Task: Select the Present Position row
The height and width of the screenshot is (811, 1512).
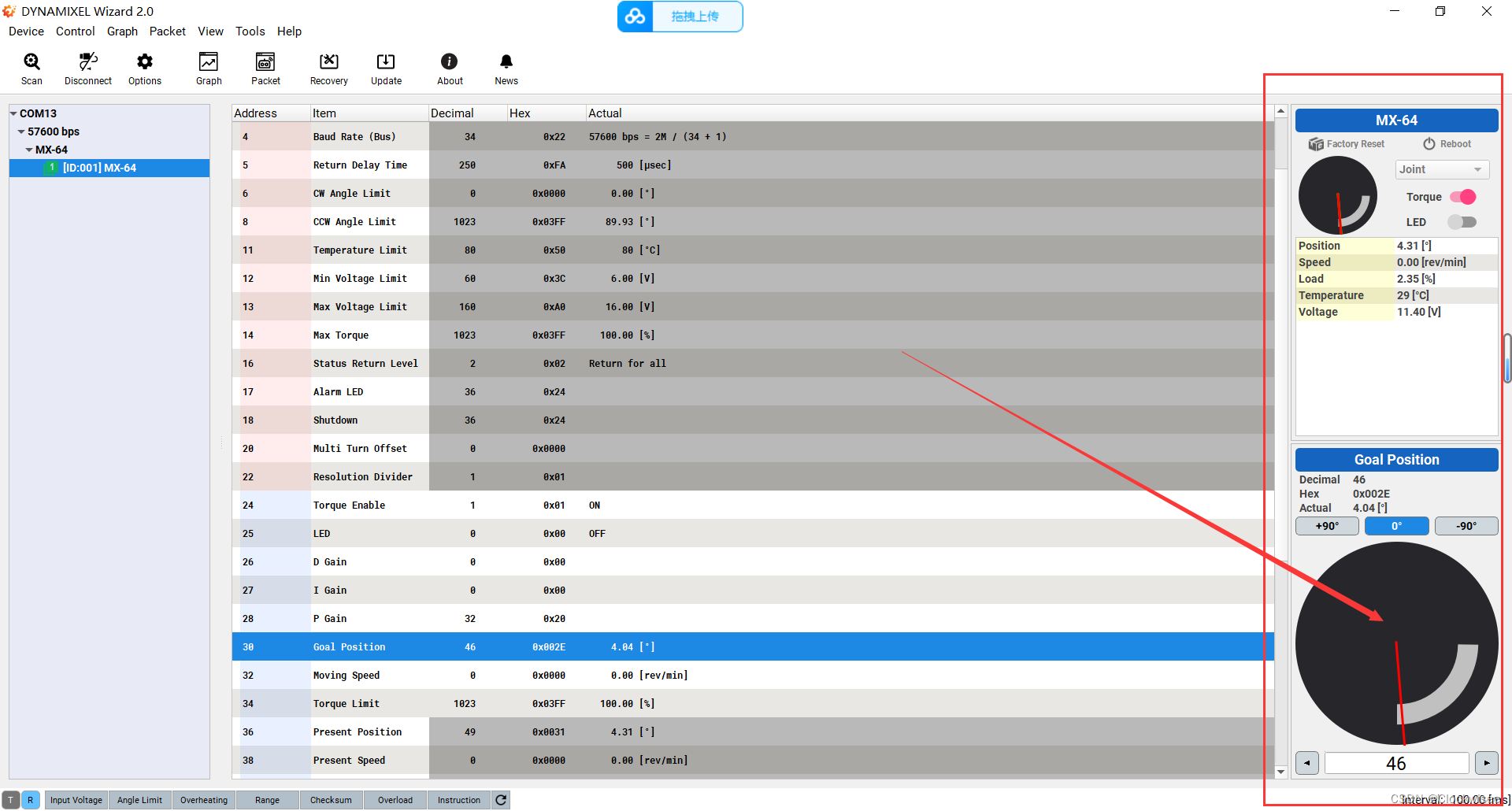Action: pos(753,731)
